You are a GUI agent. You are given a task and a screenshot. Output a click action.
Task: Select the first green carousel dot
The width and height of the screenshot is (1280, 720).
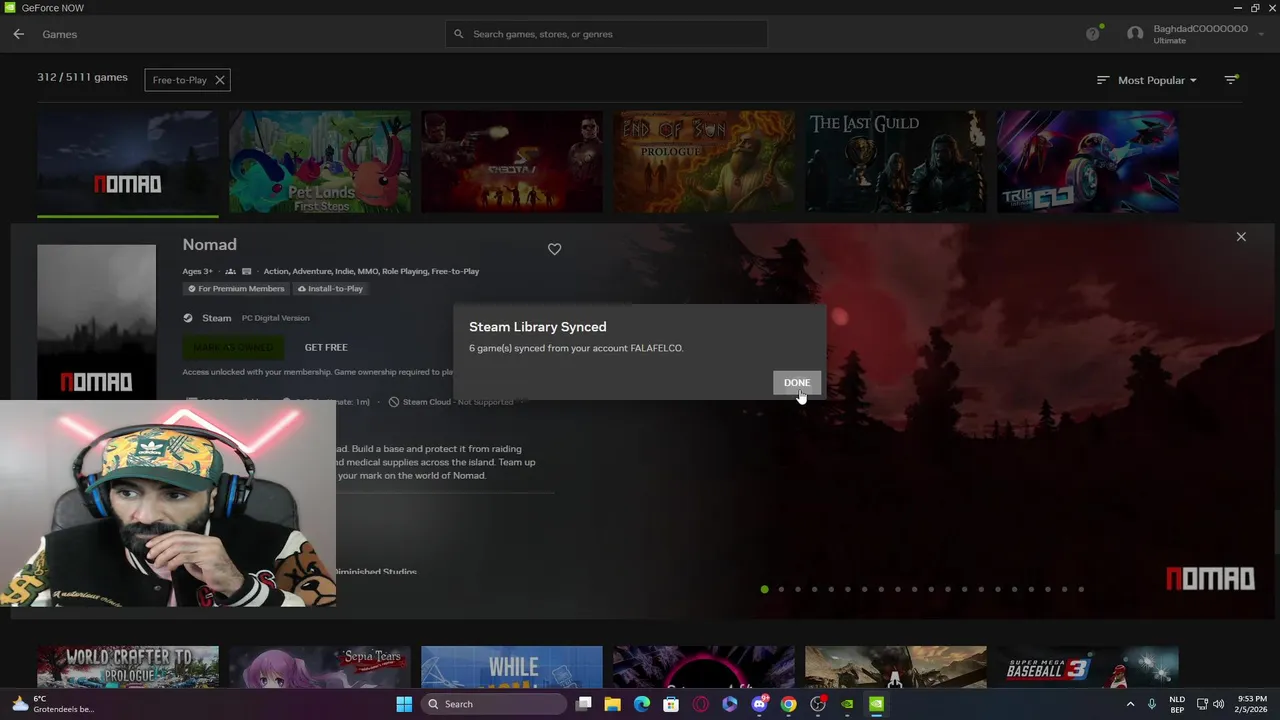[x=765, y=589]
